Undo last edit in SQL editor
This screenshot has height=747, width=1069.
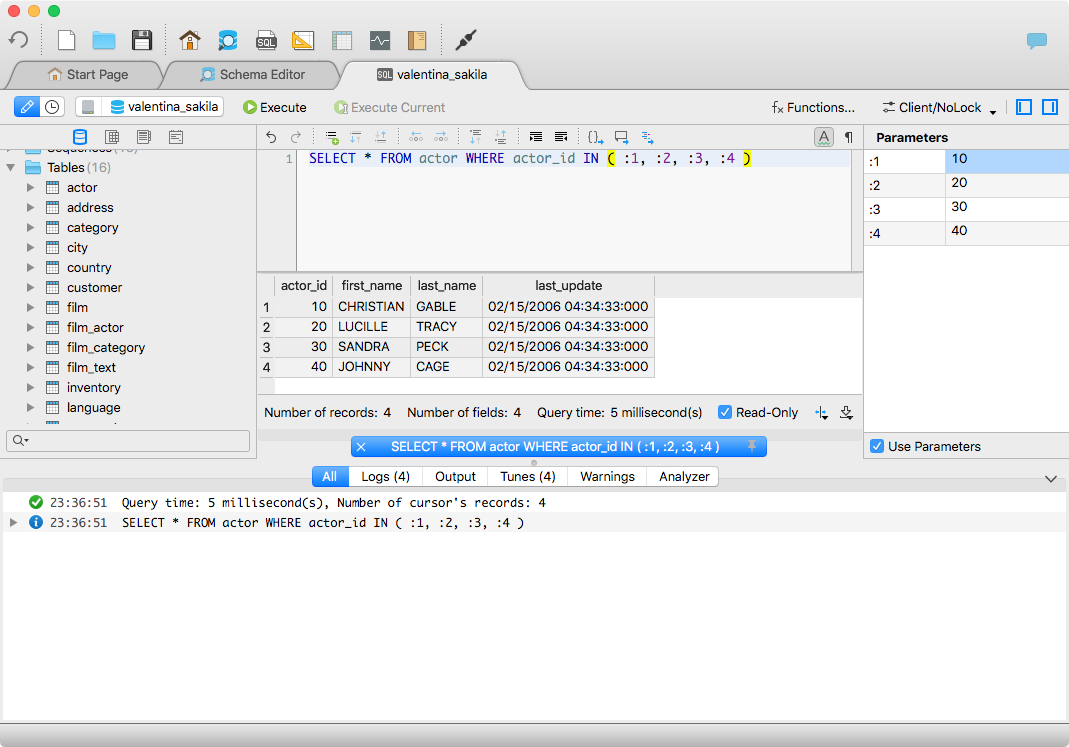click(x=271, y=137)
